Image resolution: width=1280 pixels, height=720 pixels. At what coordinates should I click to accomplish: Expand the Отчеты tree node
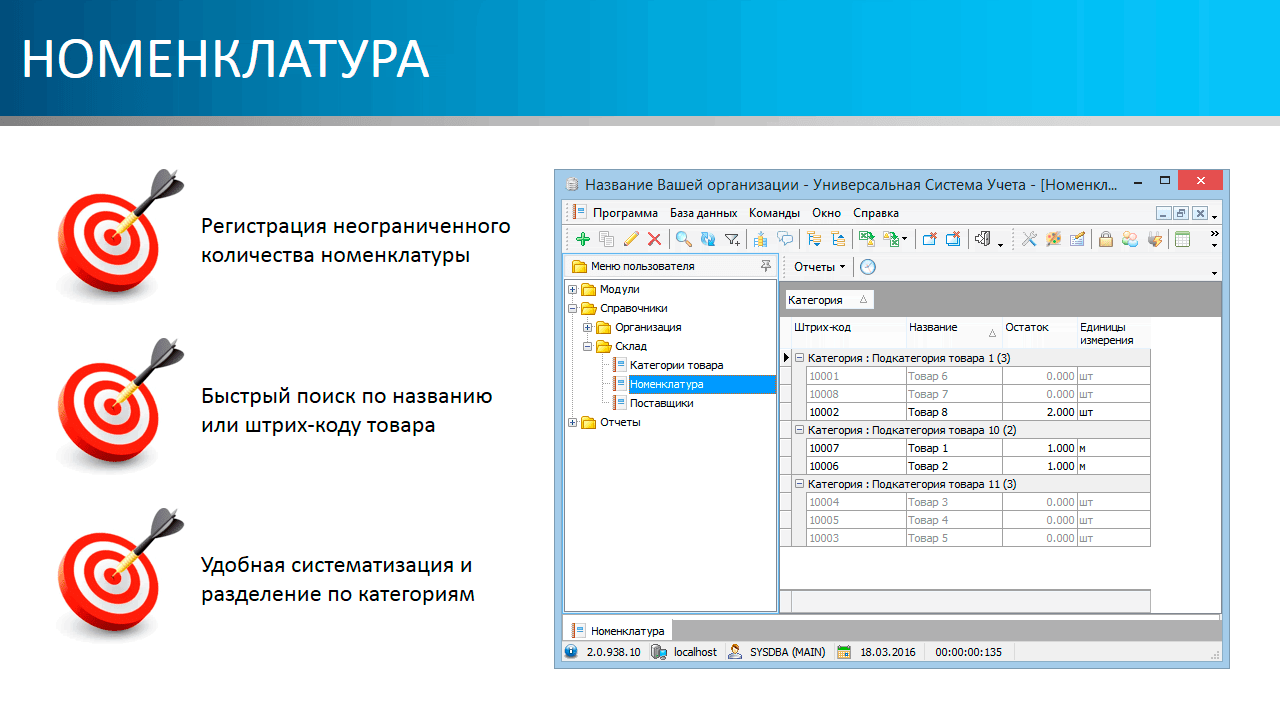click(573, 422)
